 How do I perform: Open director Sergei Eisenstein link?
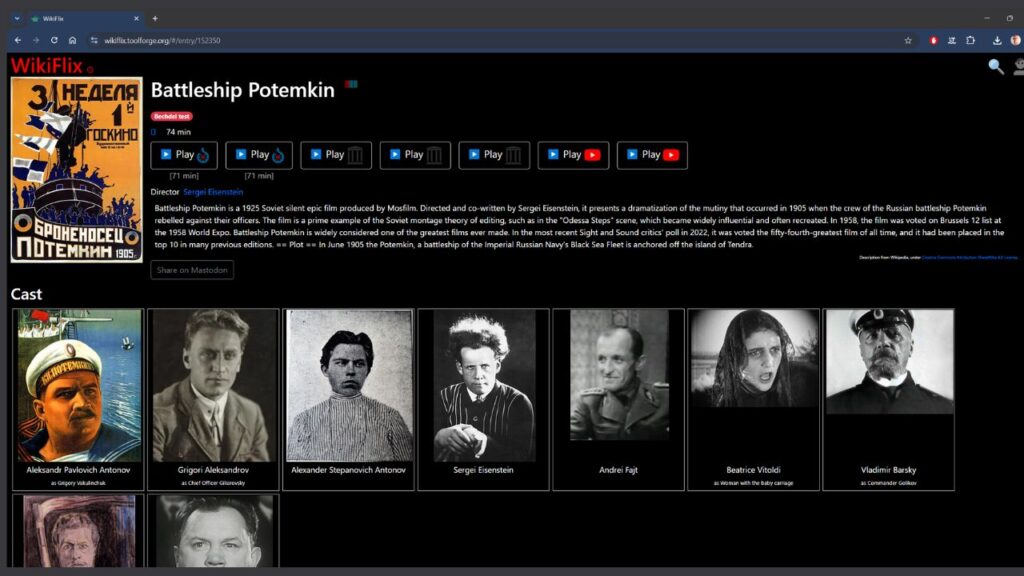click(x=212, y=191)
